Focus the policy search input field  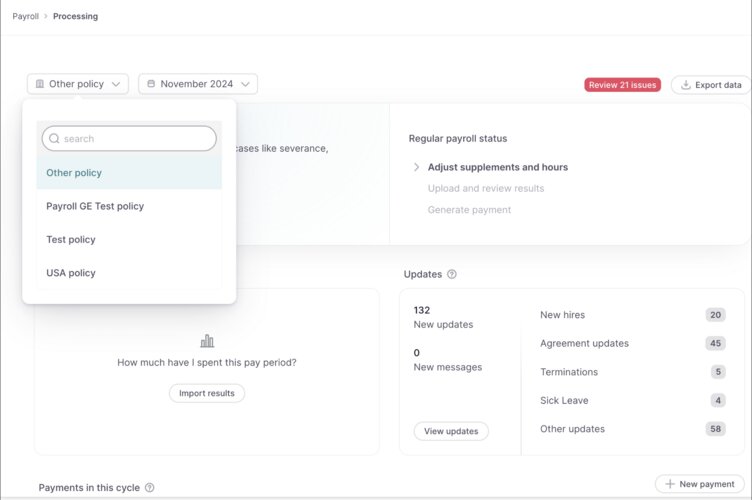click(135, 139)
